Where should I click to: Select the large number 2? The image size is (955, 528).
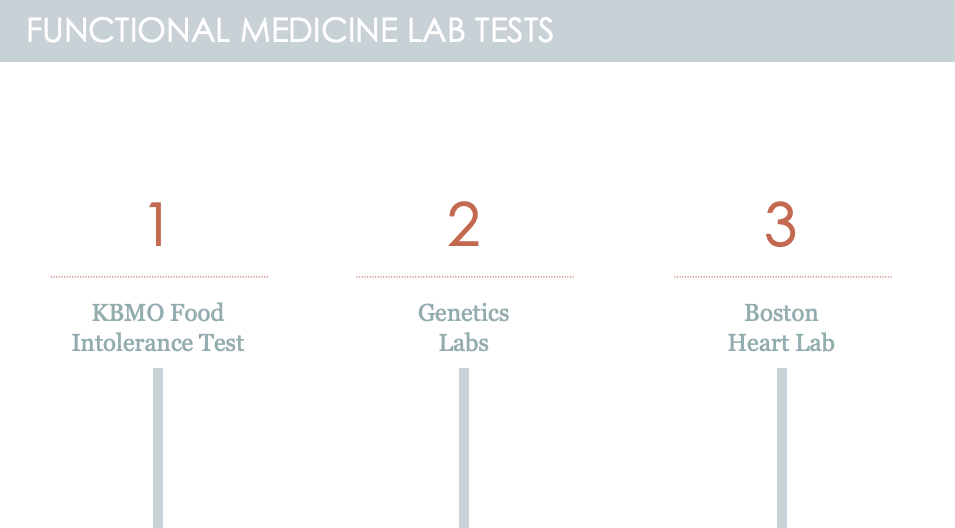click(464, 225)
